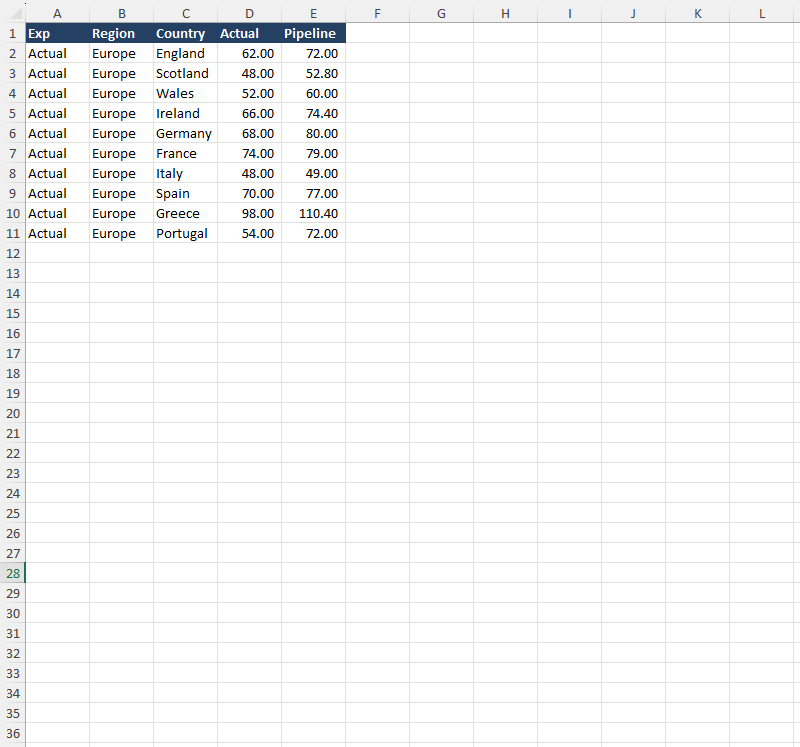The height and width of the screenshot is (747, 800).
Task: Click the 70.00 Actual value for Spain
Action: coord(249,193)
